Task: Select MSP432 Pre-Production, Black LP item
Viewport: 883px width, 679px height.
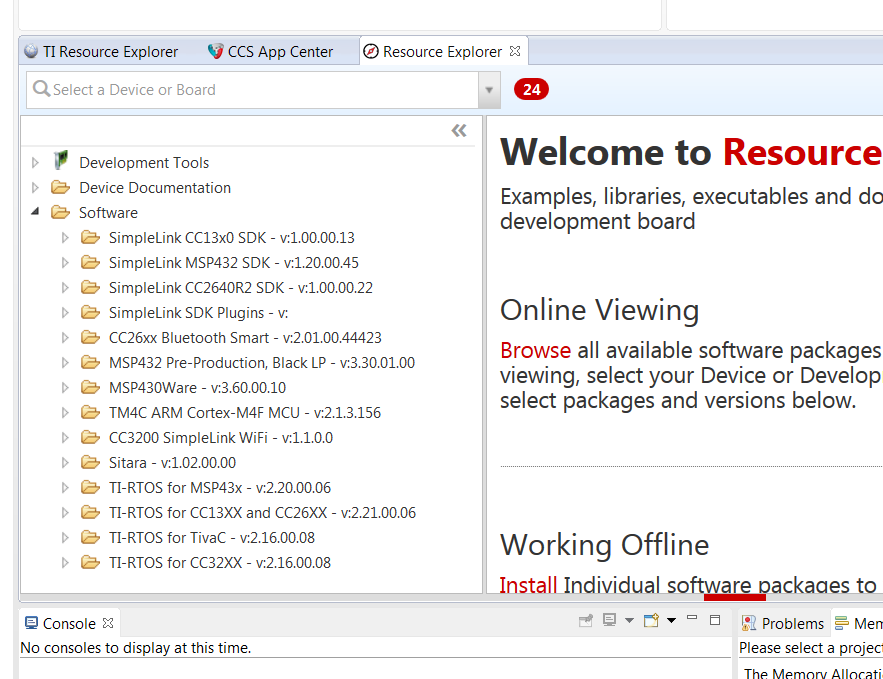Action: (262, 363)
